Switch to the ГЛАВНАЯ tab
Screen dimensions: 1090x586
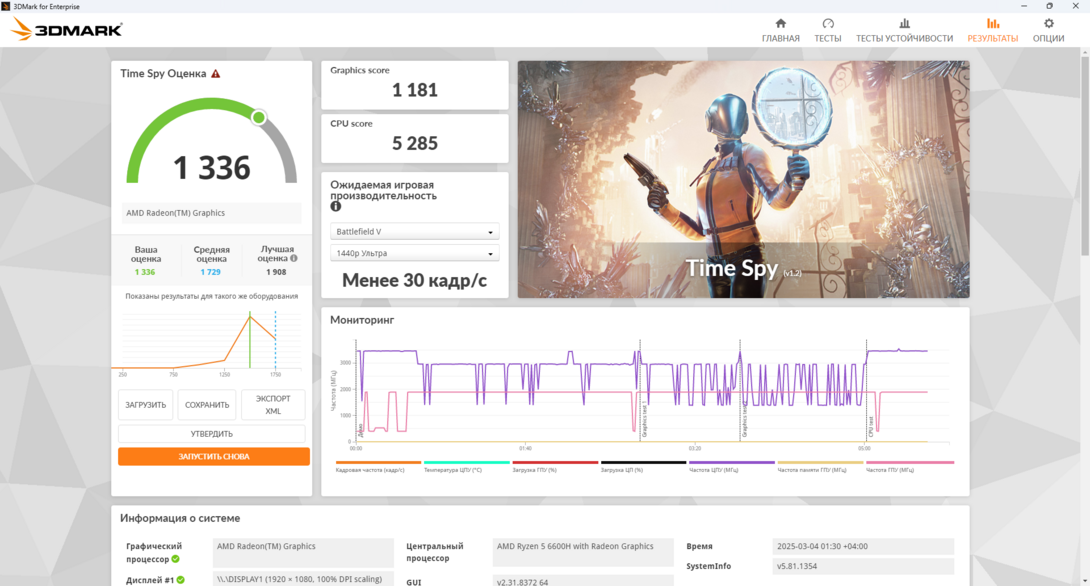tap(780, 27)
